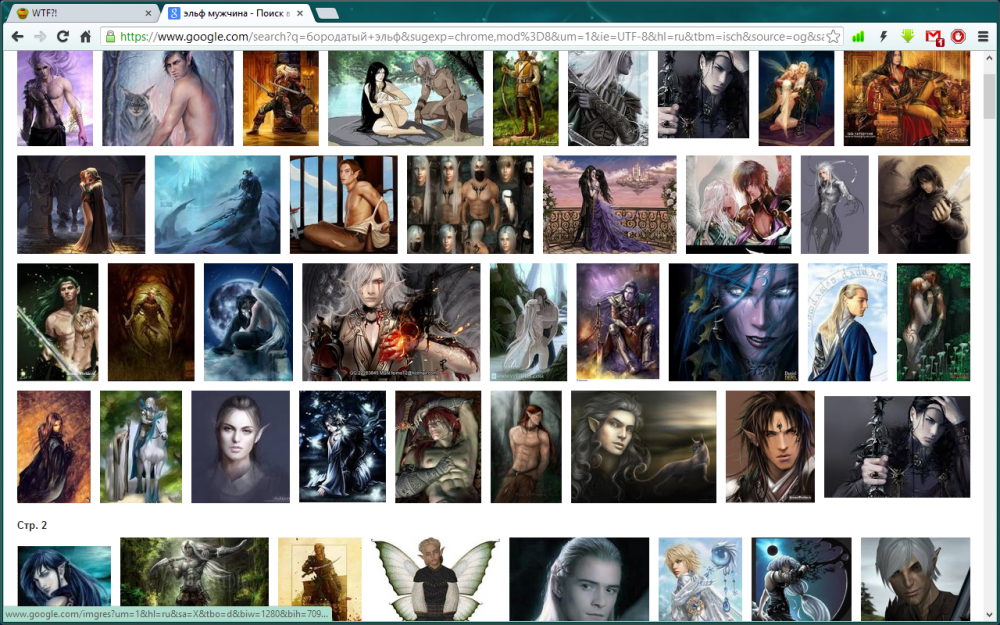Click the vertical scrollbar thumb
The height and width of the screenshot is (625, 1000).
989,100
